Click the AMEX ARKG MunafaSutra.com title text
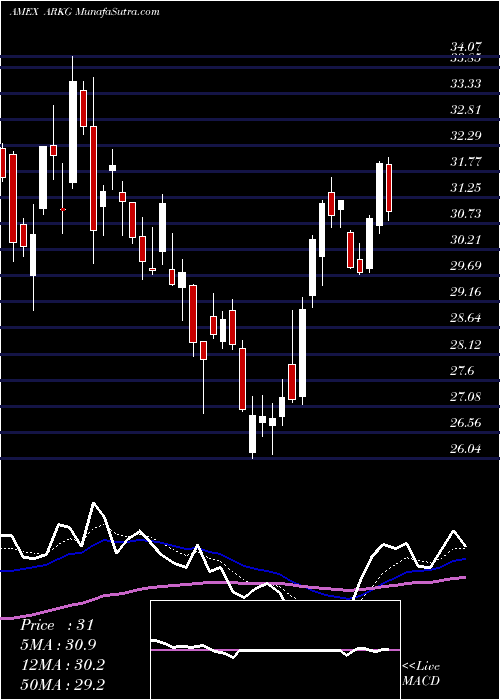Image resolution: width=500 pixels, height=700 pixels. [84, 11]
